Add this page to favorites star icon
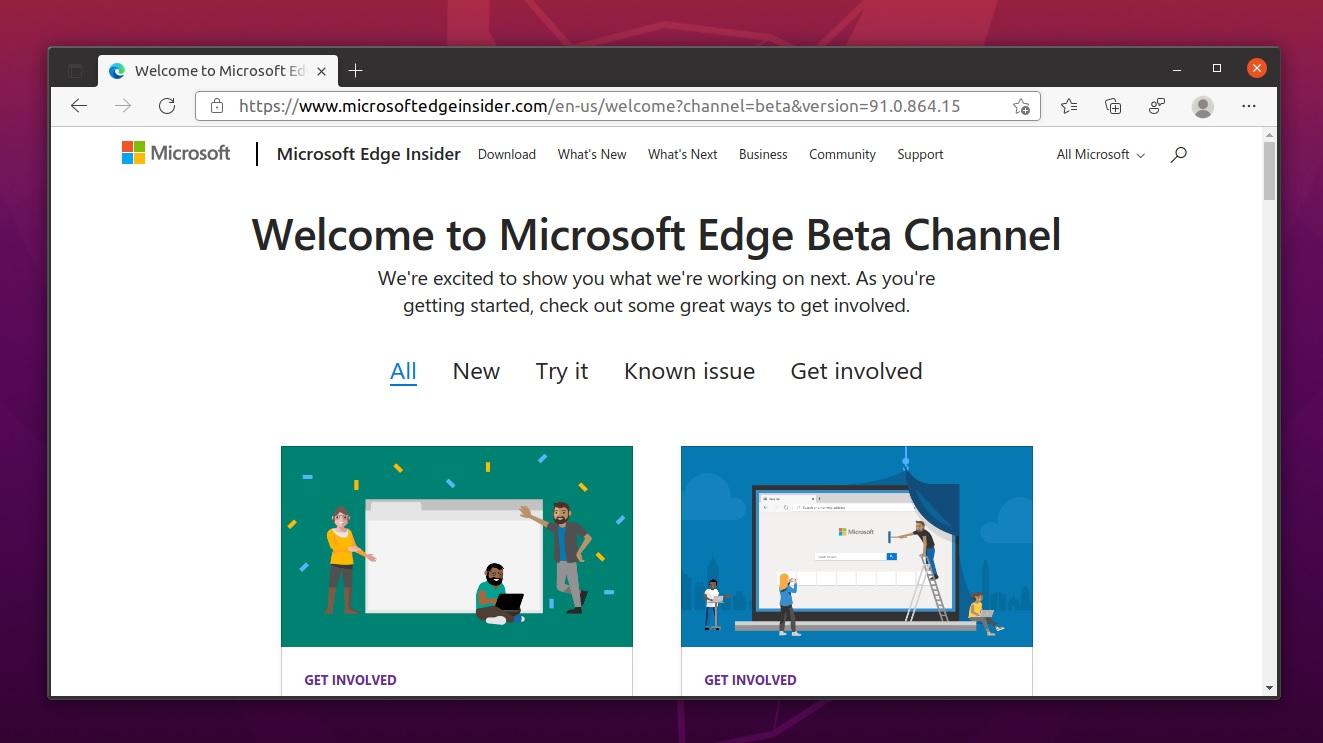 (1021, 106)
